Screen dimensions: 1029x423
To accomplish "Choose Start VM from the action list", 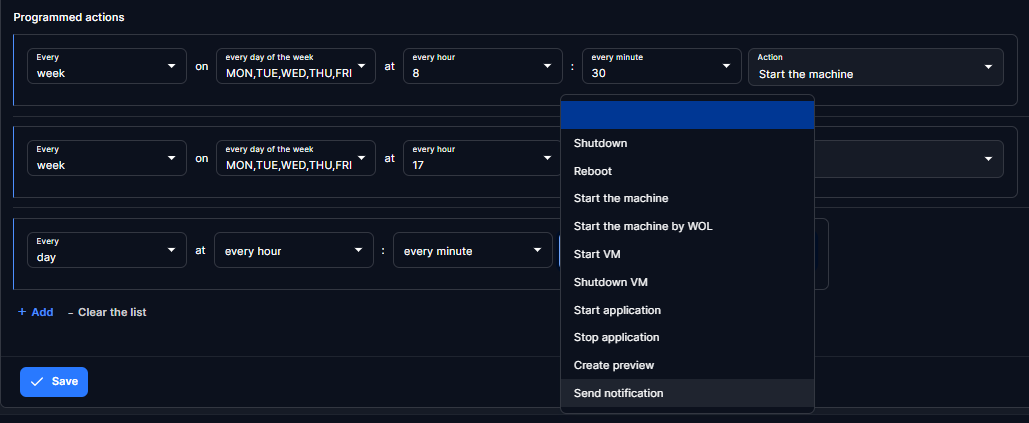I will click(687, 254).
